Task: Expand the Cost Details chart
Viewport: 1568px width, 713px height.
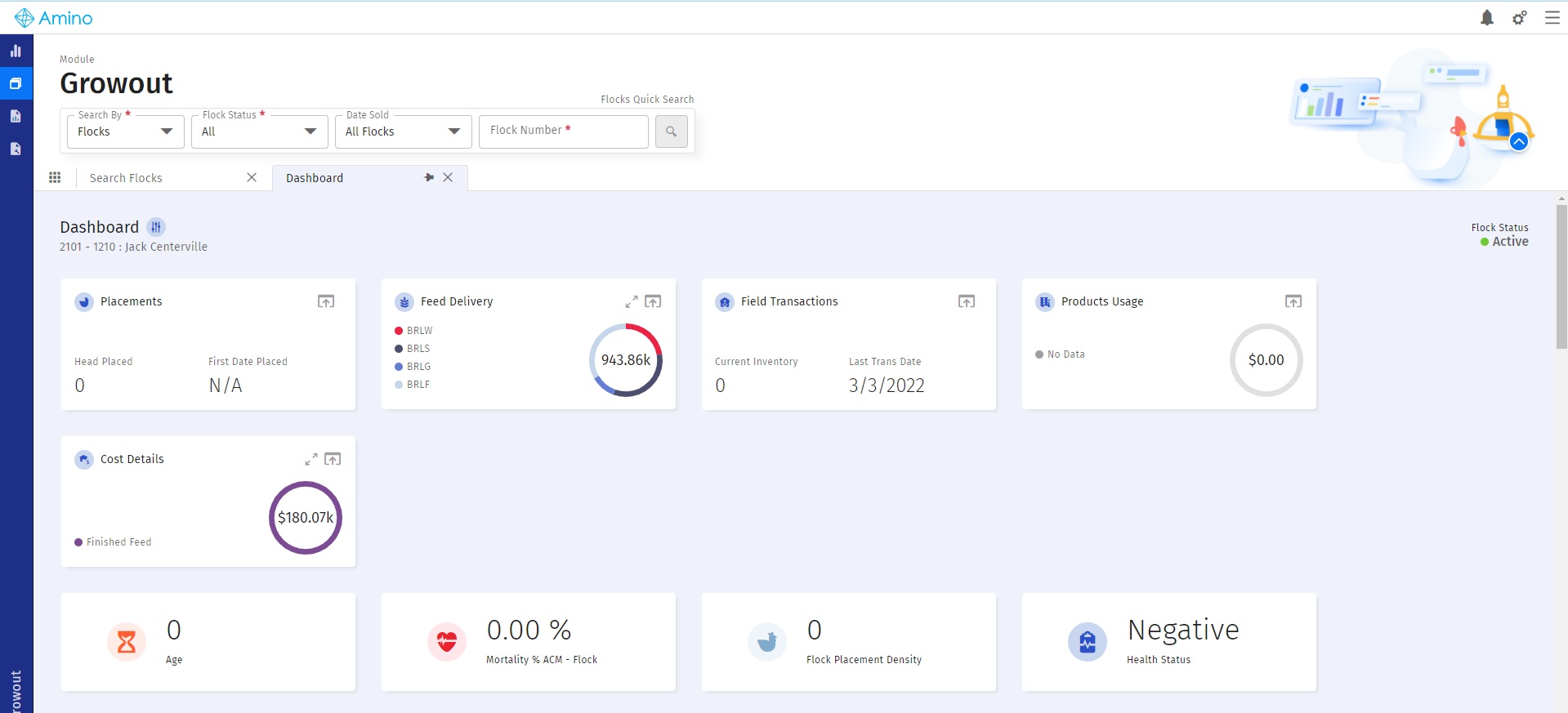Action: click(x=311, y=459)
